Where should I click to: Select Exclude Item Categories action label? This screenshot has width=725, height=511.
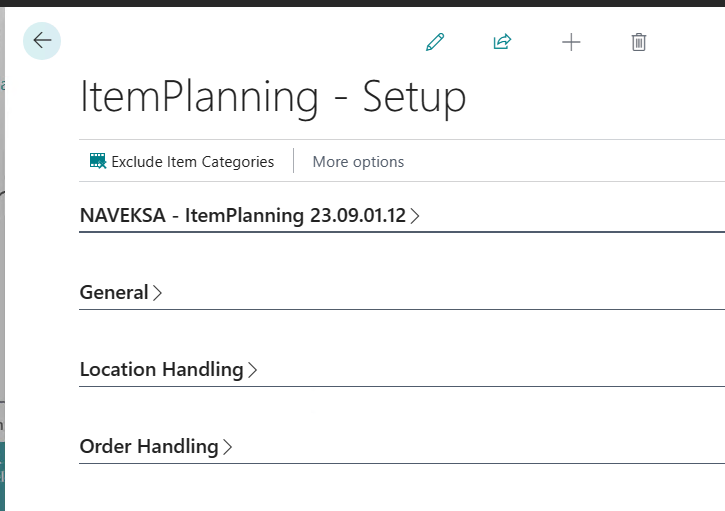click(192, 161)
